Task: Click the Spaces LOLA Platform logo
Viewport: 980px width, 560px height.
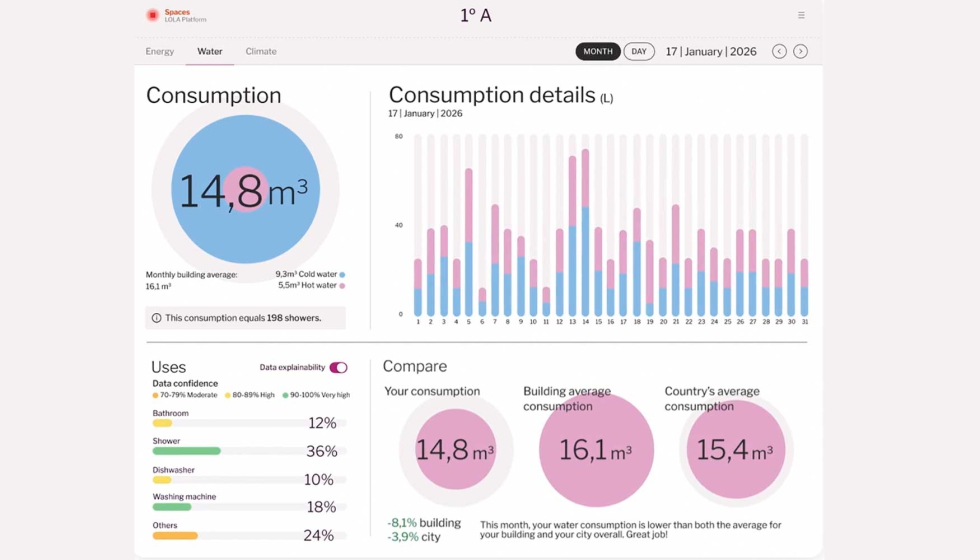Action: (x=153, y=15)
